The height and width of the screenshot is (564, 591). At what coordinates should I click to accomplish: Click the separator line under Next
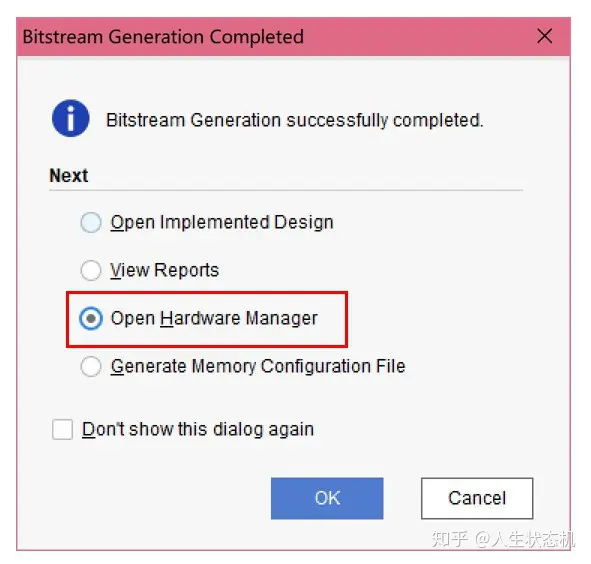pyautogui.click(x=286, y=190)
